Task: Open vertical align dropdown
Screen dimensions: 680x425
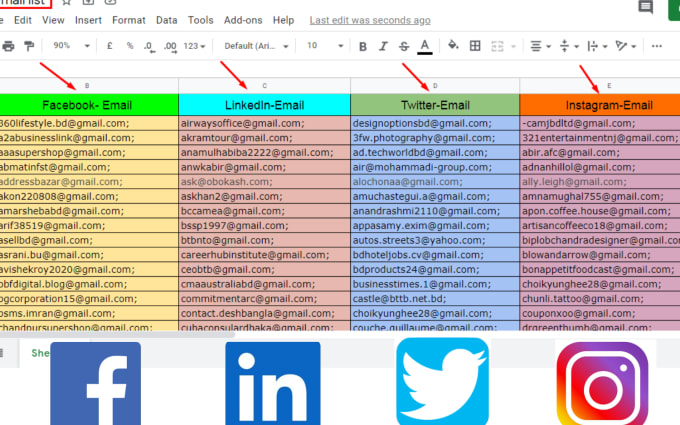Action: pos(569,46)
